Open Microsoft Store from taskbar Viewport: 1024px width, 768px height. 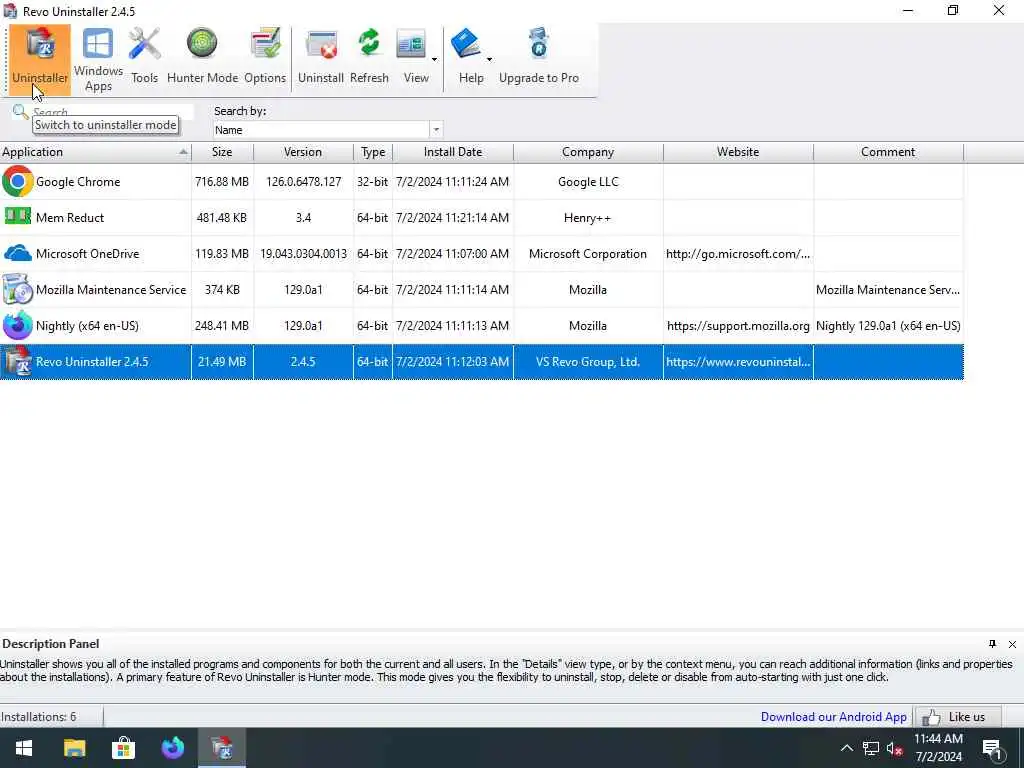click(123, 748)
